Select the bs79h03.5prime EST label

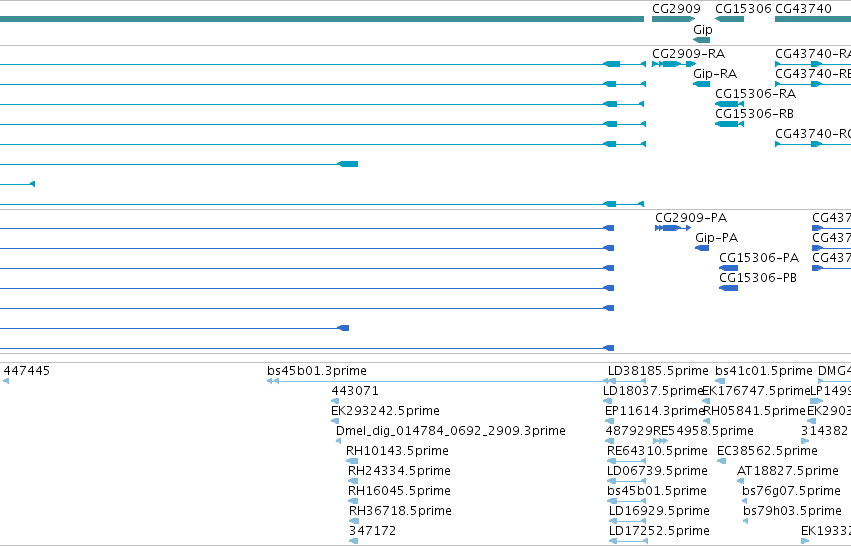pyautogui.click(x=792, y=511)
